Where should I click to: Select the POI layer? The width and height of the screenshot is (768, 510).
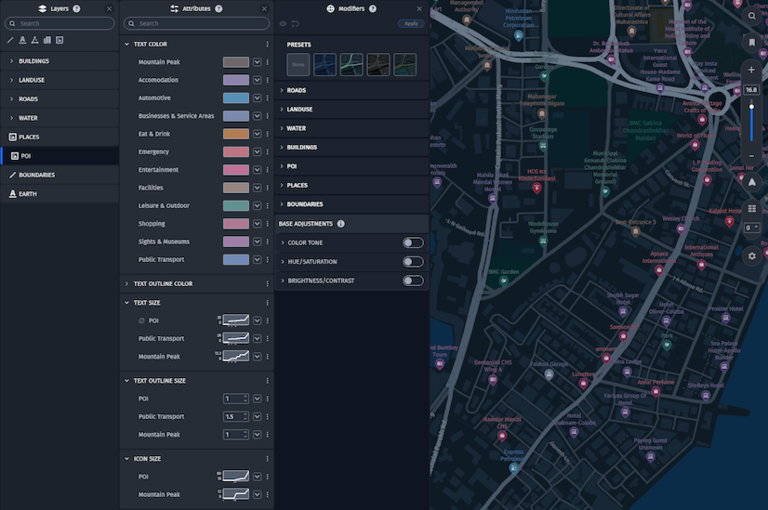coord(60,156)
